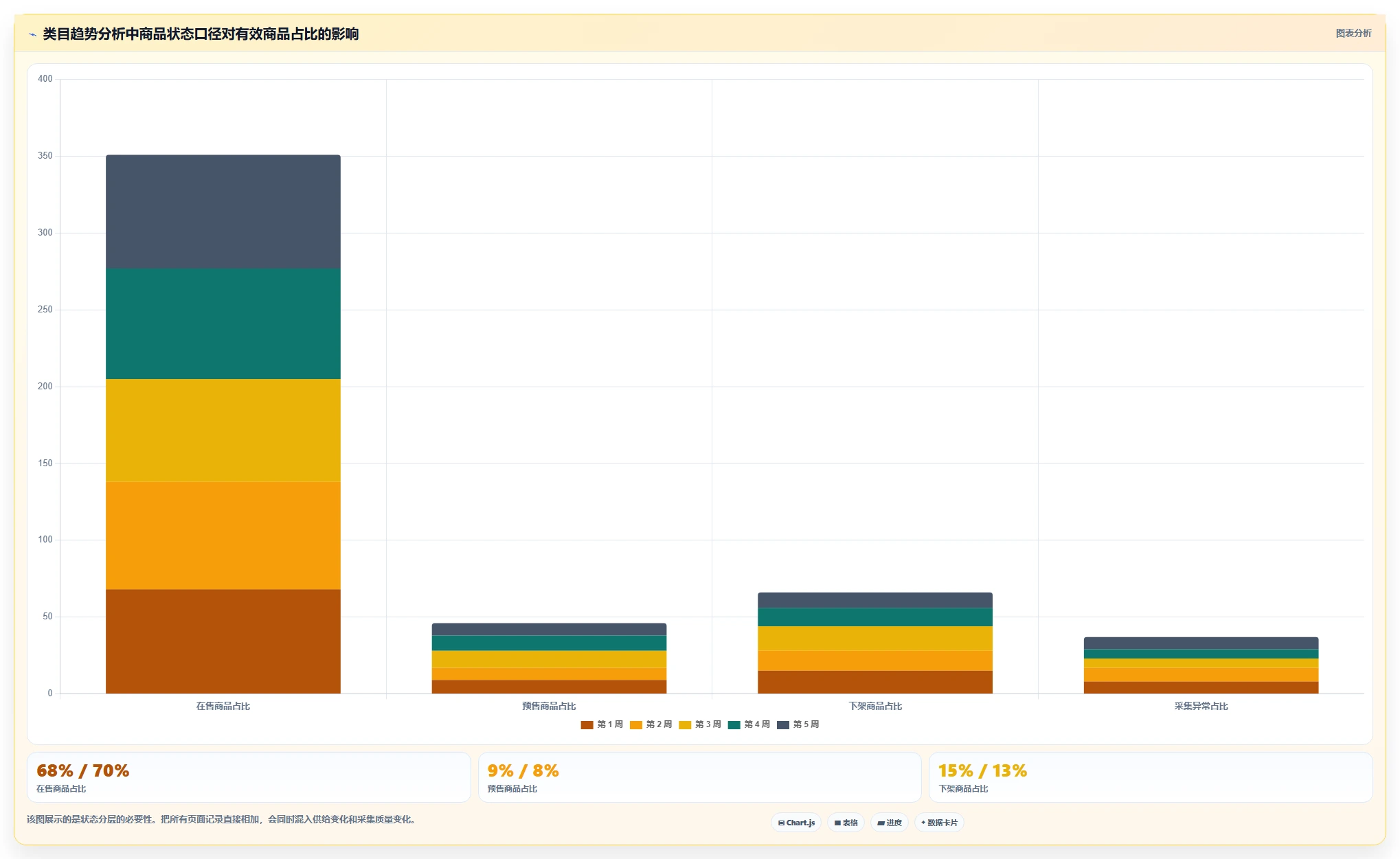Click the caption starting 该图展示的是状态分层的必要性
This screenshot has height=859, width=1400.
coord(221,819)
